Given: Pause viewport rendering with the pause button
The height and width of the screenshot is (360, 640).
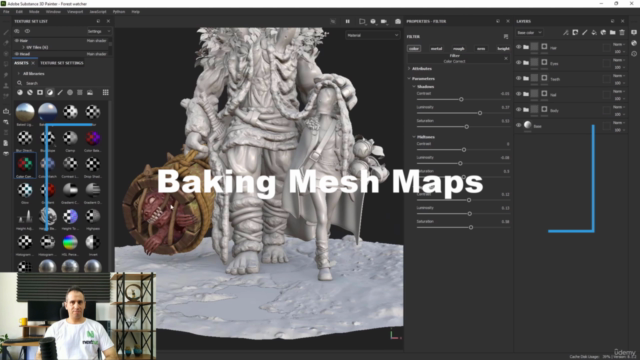Looking at the screenshot, I should click(348, 21).
